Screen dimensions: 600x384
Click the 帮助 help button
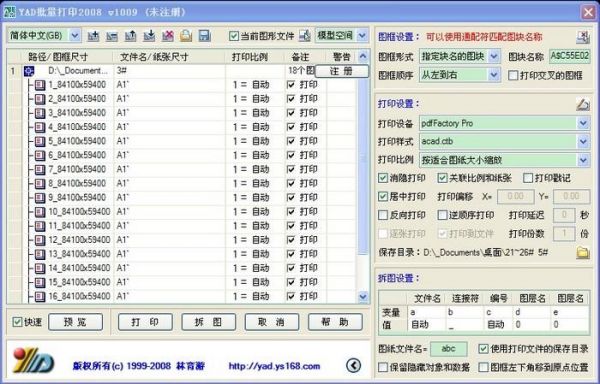click(x=335, y=322)
